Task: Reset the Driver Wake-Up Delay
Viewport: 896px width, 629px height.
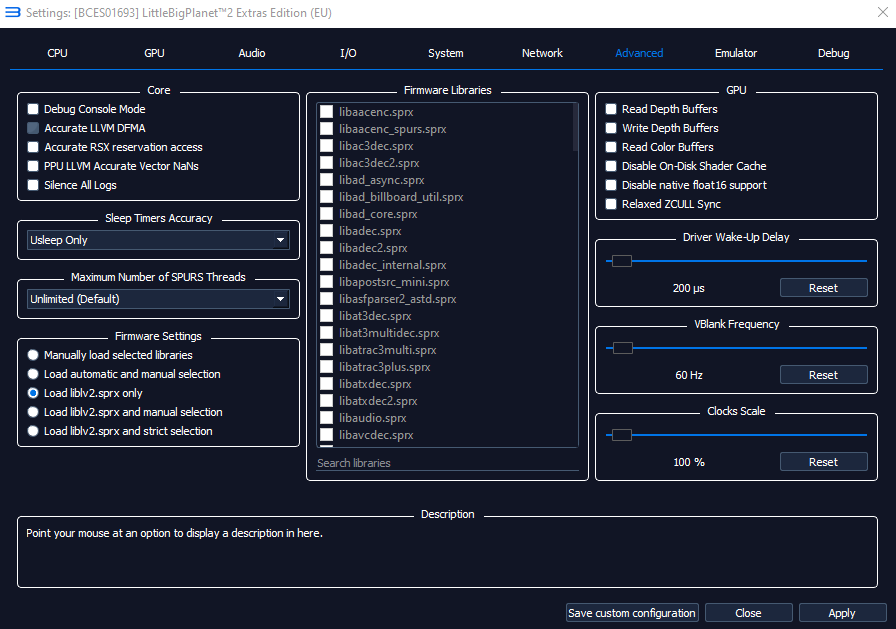Action: (x=823, y=288)
